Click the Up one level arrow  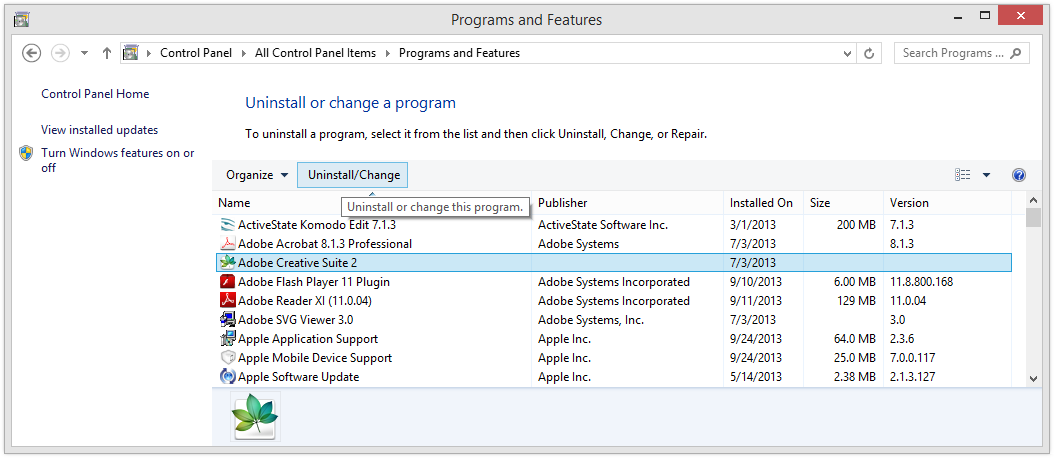coord(107,53)
